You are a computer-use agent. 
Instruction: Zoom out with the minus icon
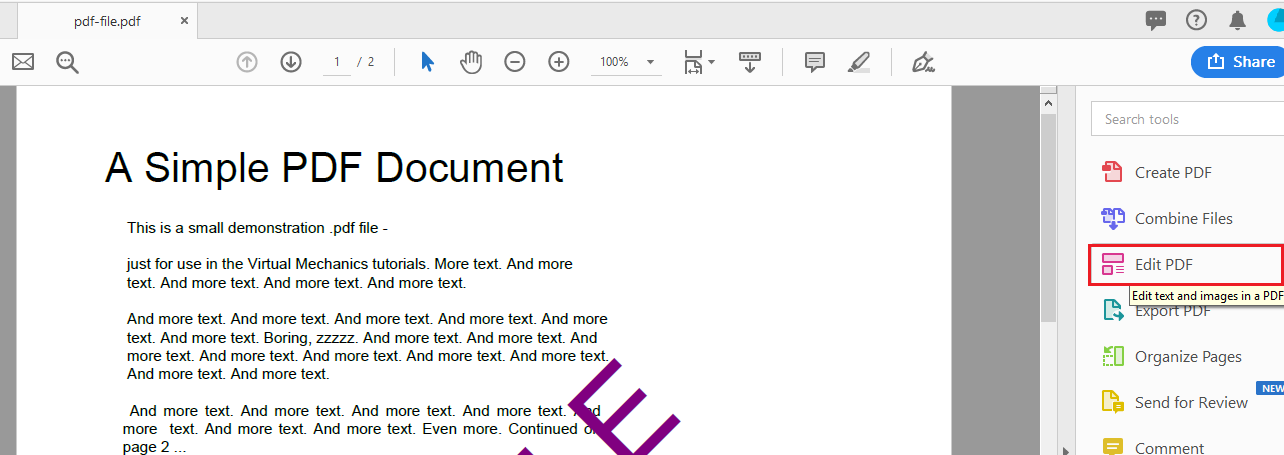click(x=515, y=62)
